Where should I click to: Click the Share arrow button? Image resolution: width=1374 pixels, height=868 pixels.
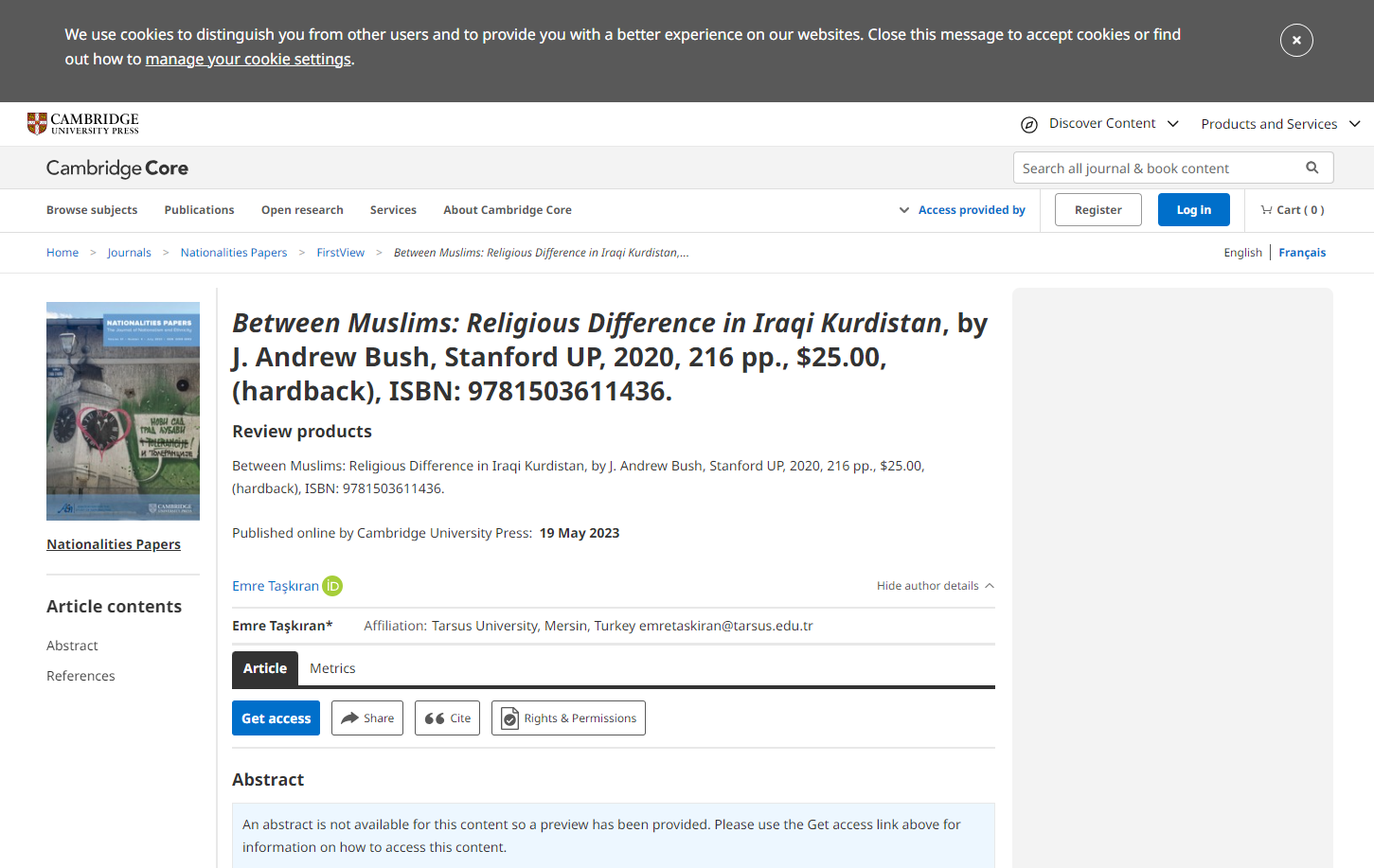(x=367, y=718)
